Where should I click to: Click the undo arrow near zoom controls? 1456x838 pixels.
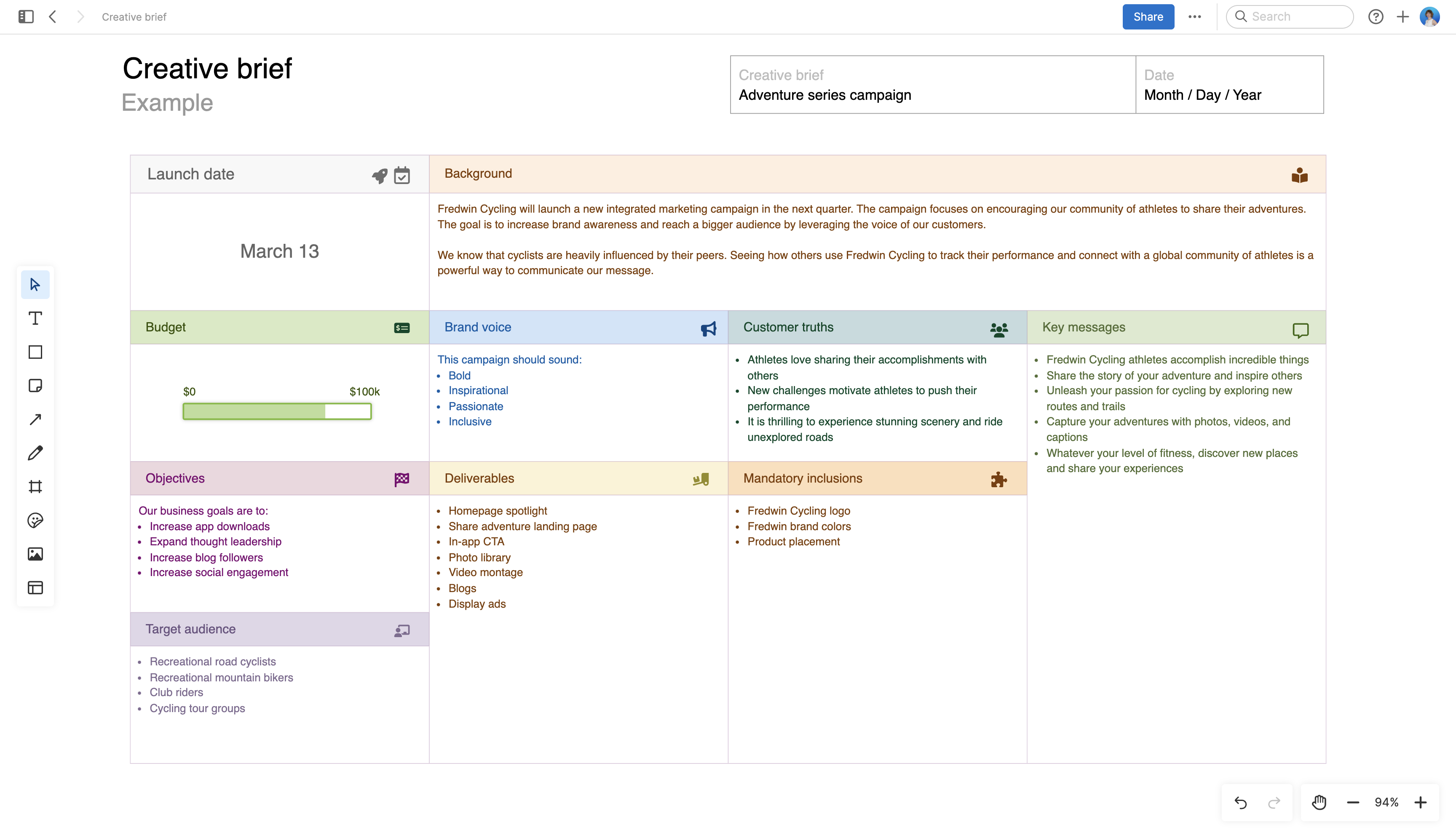pyautogui.click(x=1241, y=802)
